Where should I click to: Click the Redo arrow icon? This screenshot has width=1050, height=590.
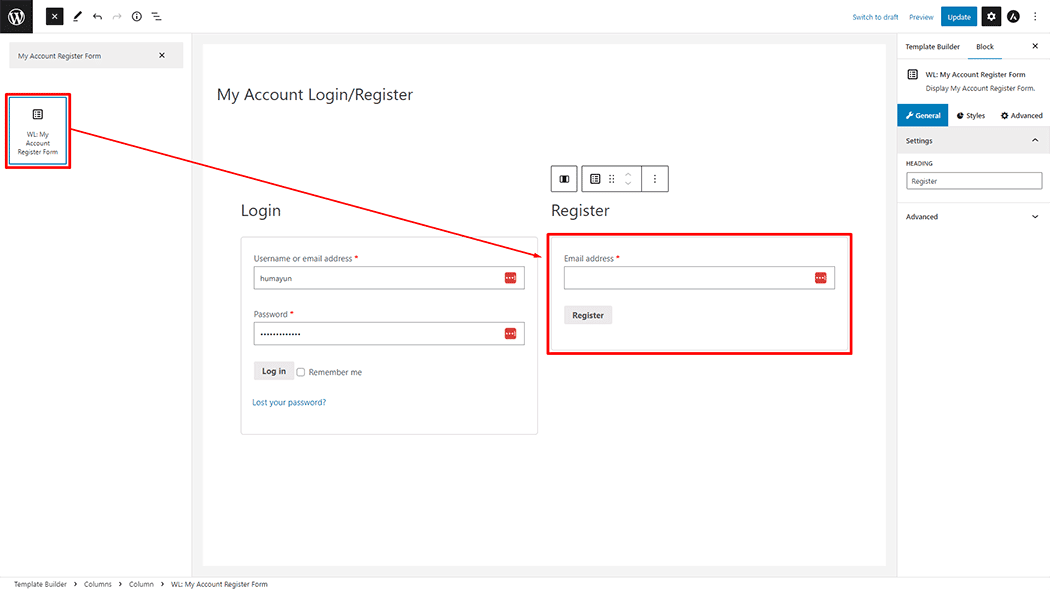click(117, 16)
